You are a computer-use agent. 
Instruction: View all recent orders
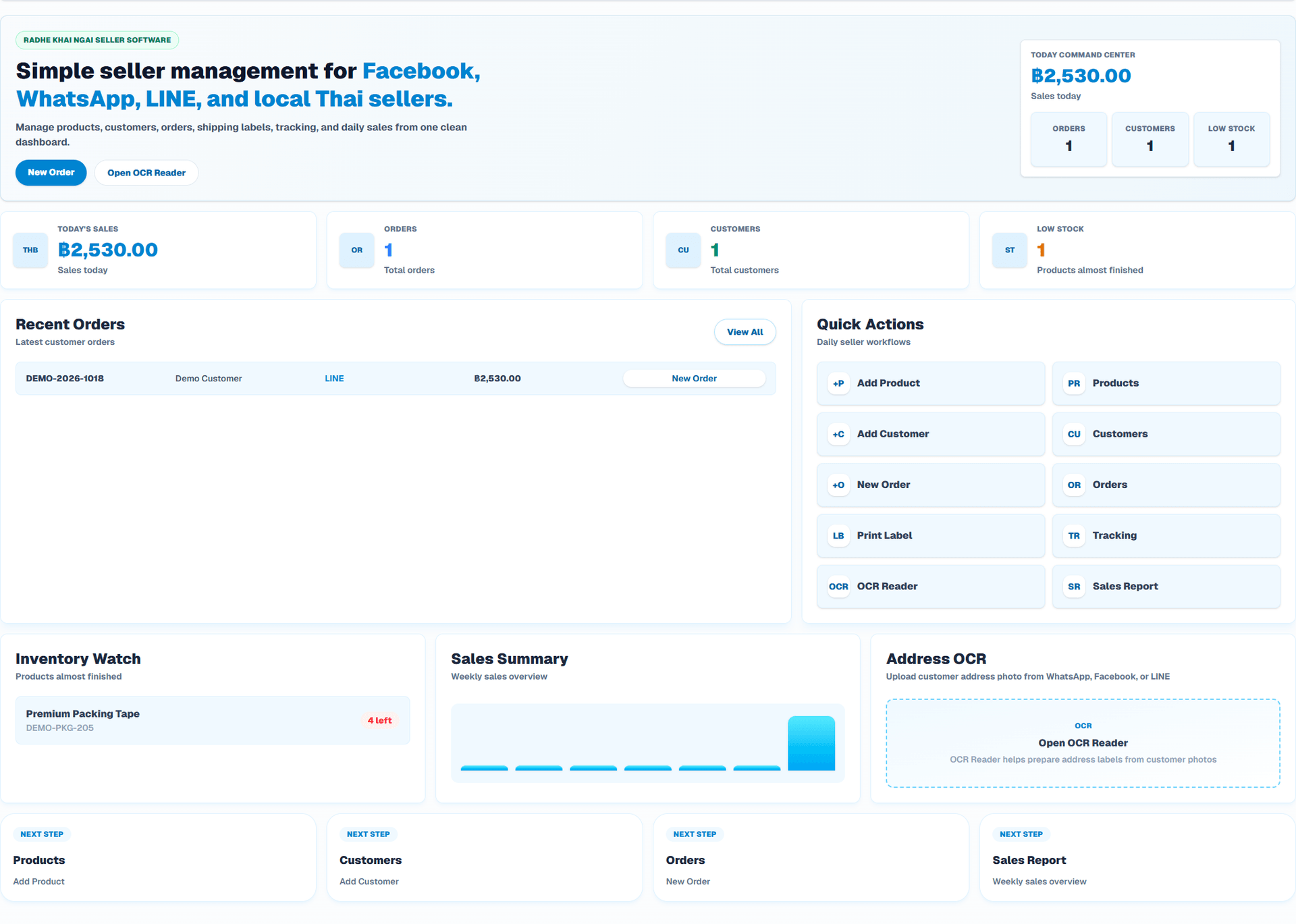coord(745,332)
